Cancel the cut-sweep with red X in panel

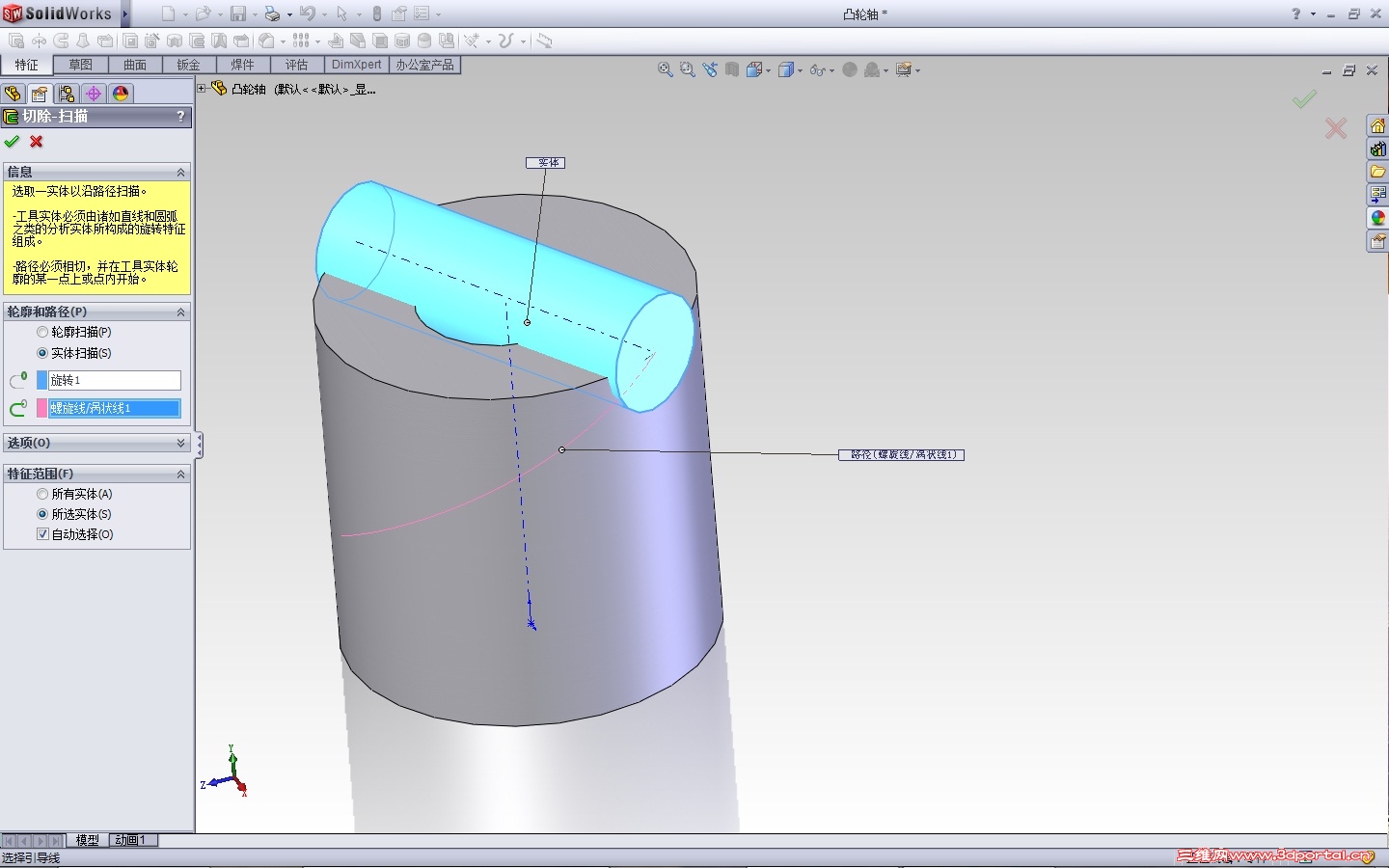point(37,142)
